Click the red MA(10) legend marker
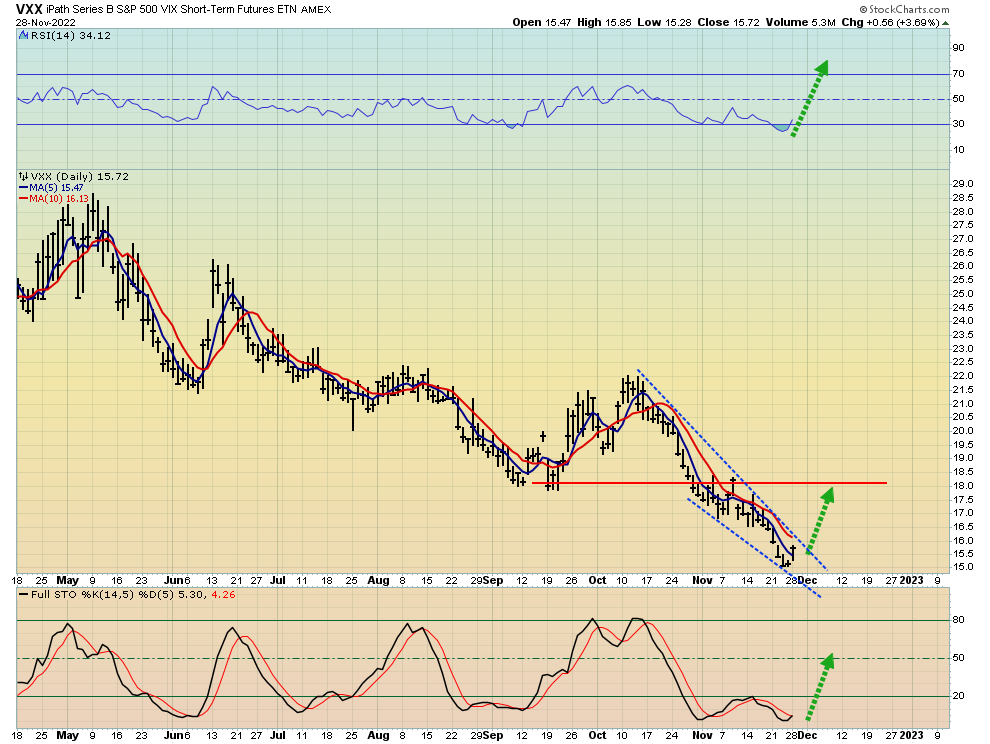 click(x=21, y=198)
